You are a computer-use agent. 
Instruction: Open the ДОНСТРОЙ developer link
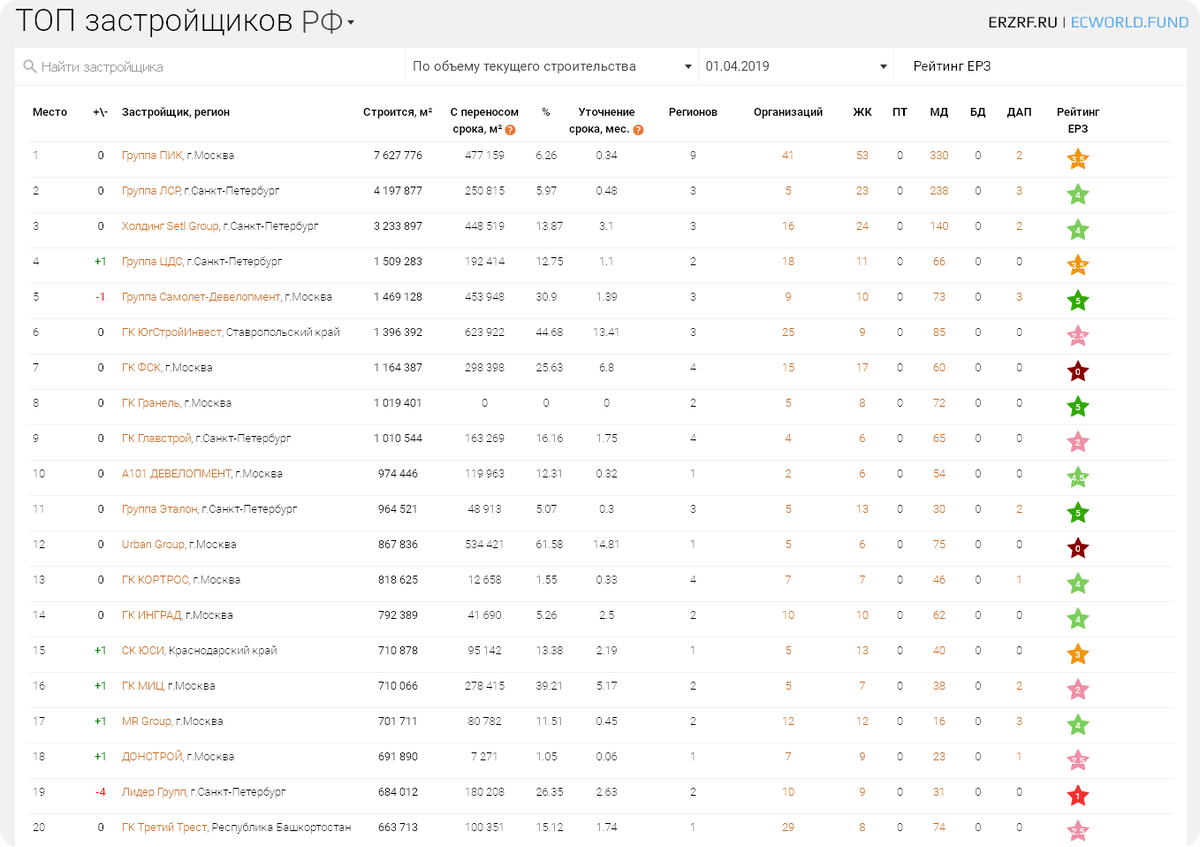tap(152, 757)
